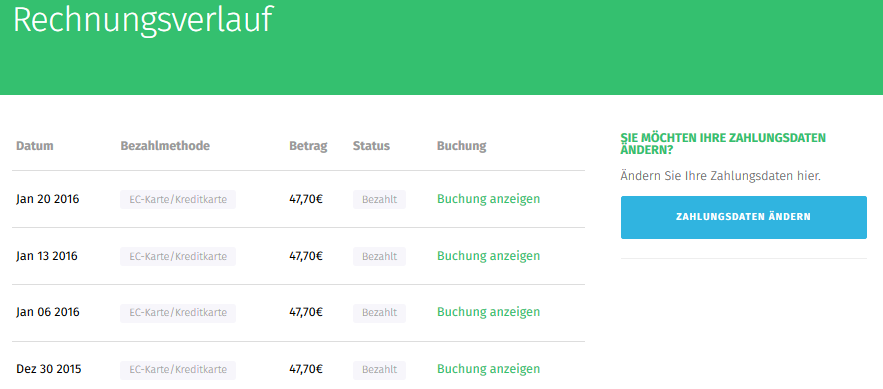
Task: Select the Bezahlt badge for Jan 06 2016
Action: pyautogui.click(x=380, y=313)
